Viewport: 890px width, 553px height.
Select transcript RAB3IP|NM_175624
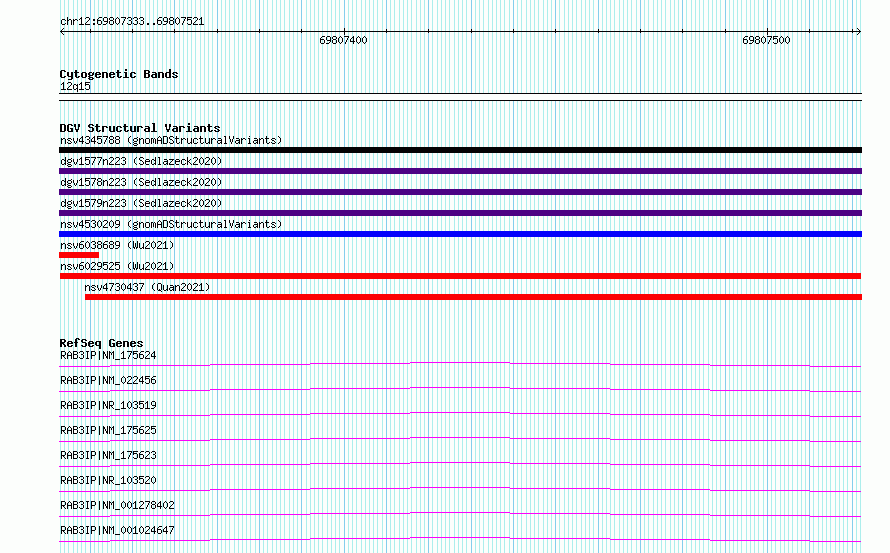(x=108, y=355)
